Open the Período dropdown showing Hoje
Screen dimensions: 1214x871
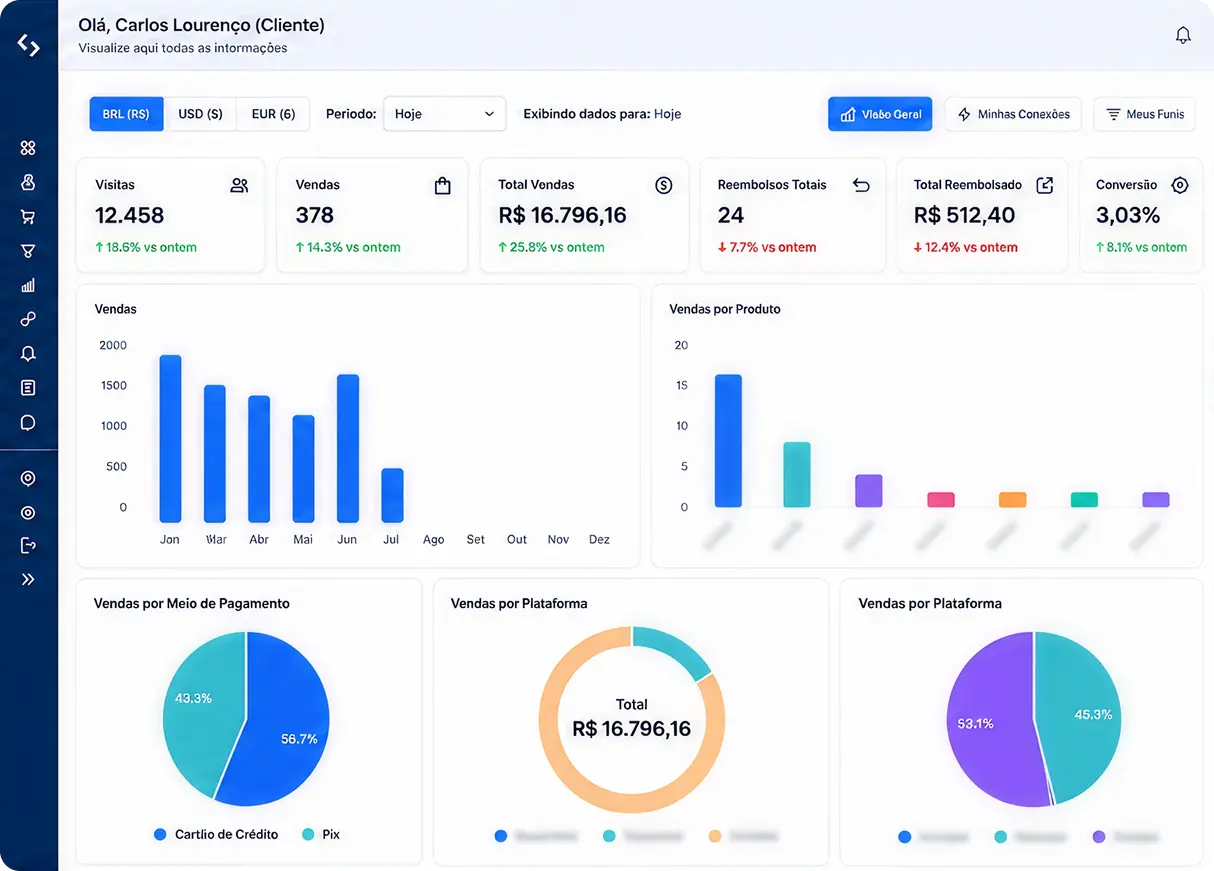click(x=444, y=114)
